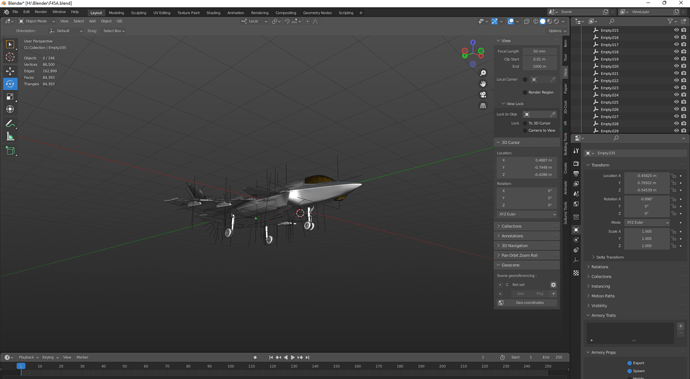Open the Local transform orientation dropdown

coord(254,21)
